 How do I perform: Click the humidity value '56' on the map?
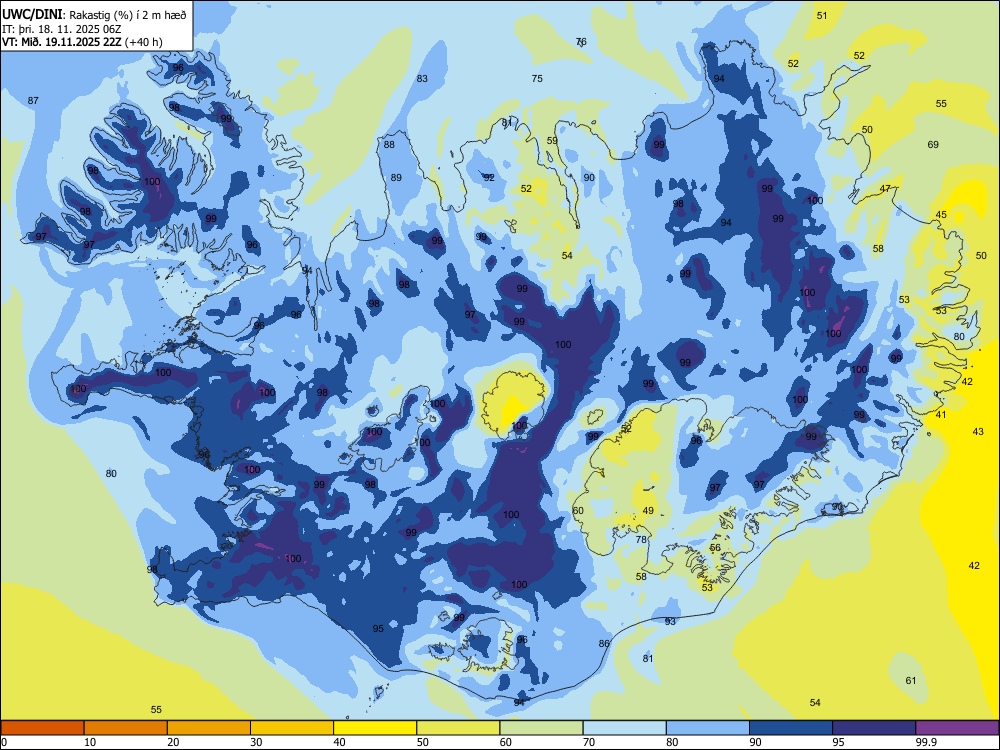[715, 547]
